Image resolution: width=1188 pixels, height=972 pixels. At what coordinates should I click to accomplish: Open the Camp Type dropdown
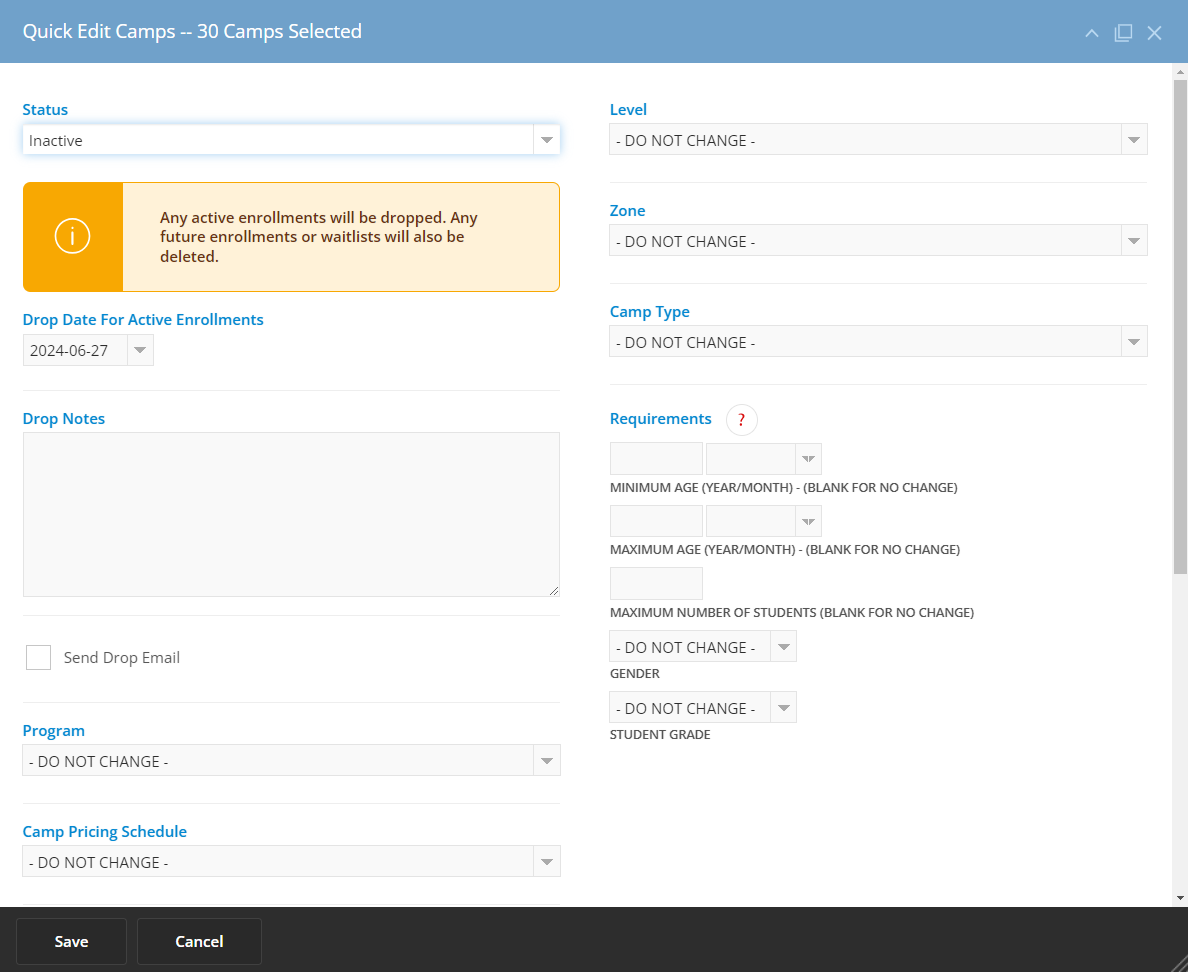coord(878,341)
